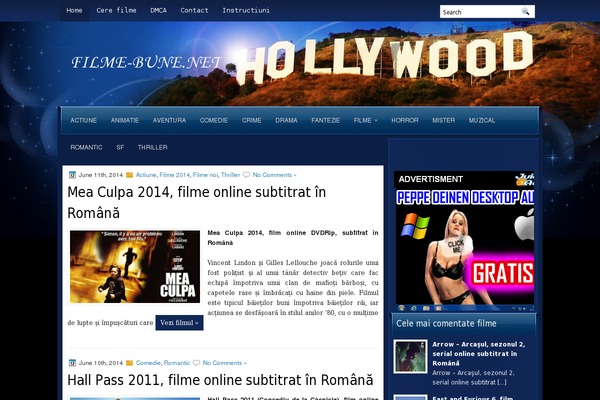This screenshot has width=600, height=400.
Task: Click comment bubble icon on Mea Culpa post
Action: pos(247,174)
